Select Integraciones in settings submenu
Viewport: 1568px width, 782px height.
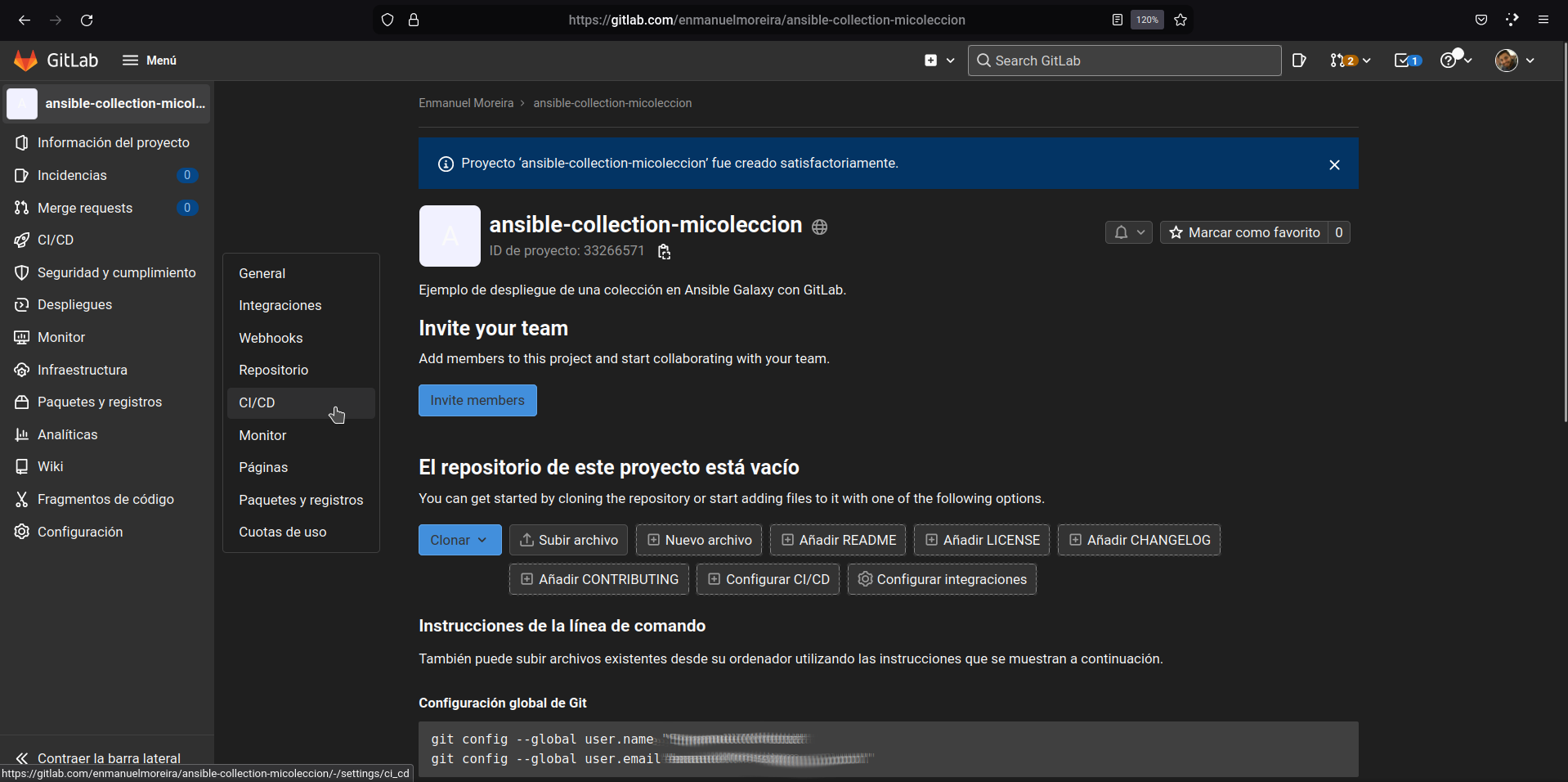[301, 305]
